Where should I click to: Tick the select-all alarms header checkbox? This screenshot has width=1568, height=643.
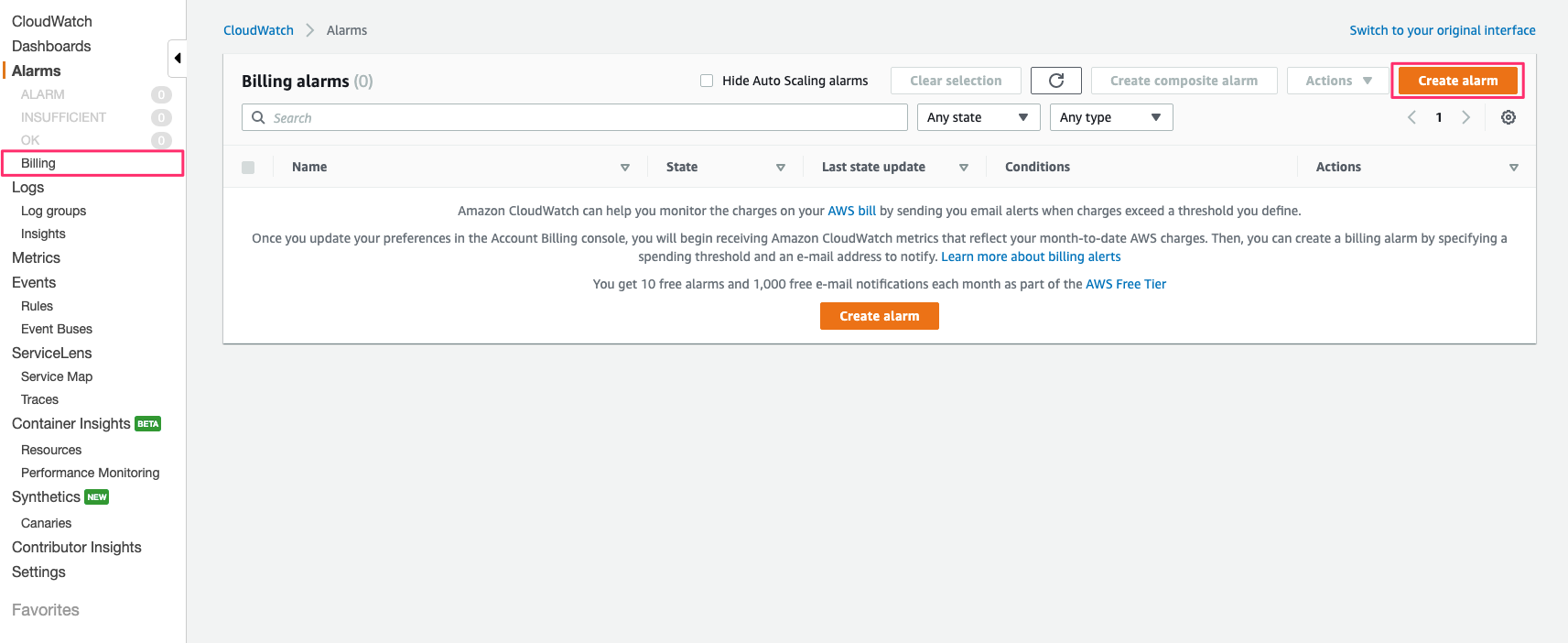pyautogui.click(x=248, y=168)
